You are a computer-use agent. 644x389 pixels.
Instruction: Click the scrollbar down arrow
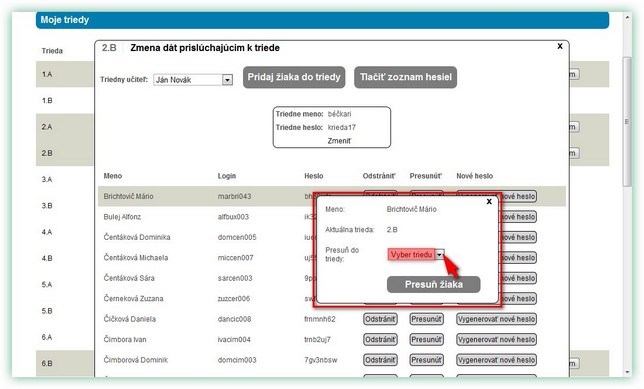[x=627, y=372]
